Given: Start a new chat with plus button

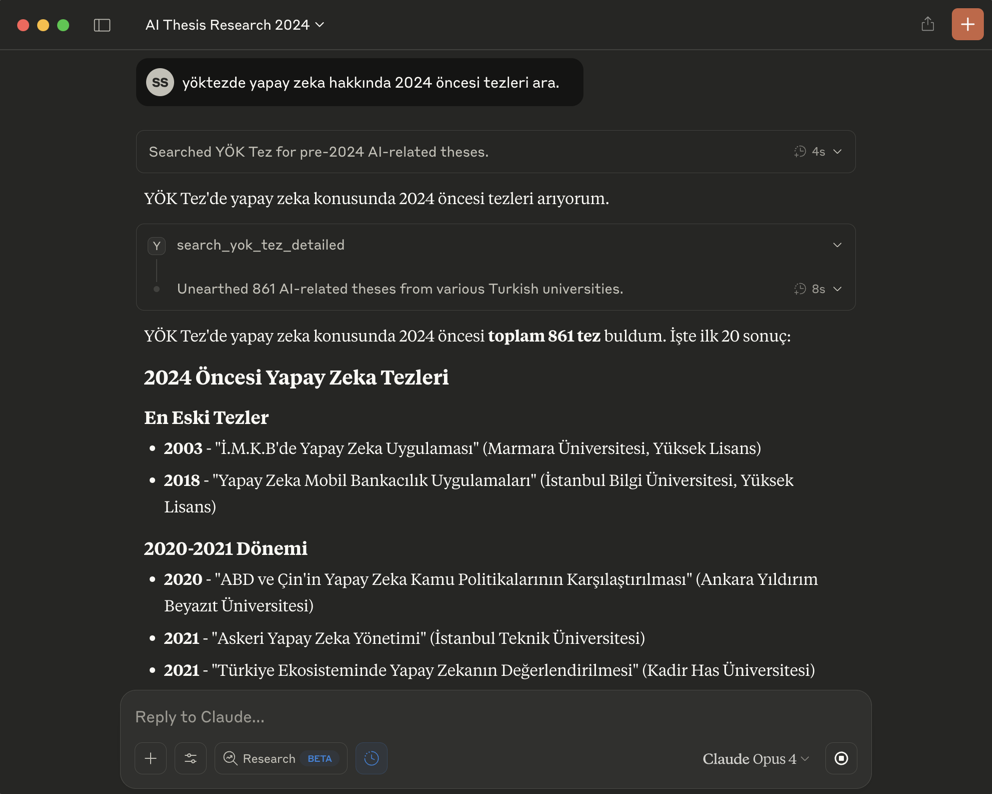Looking at the screenshot, I should point(967,24).
